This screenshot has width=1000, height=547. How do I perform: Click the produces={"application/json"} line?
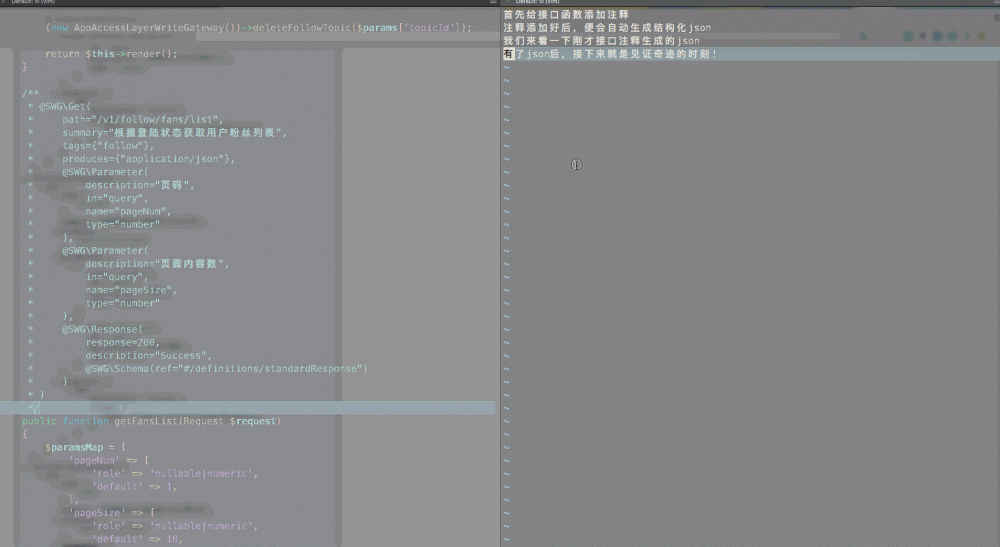(149, 159)
